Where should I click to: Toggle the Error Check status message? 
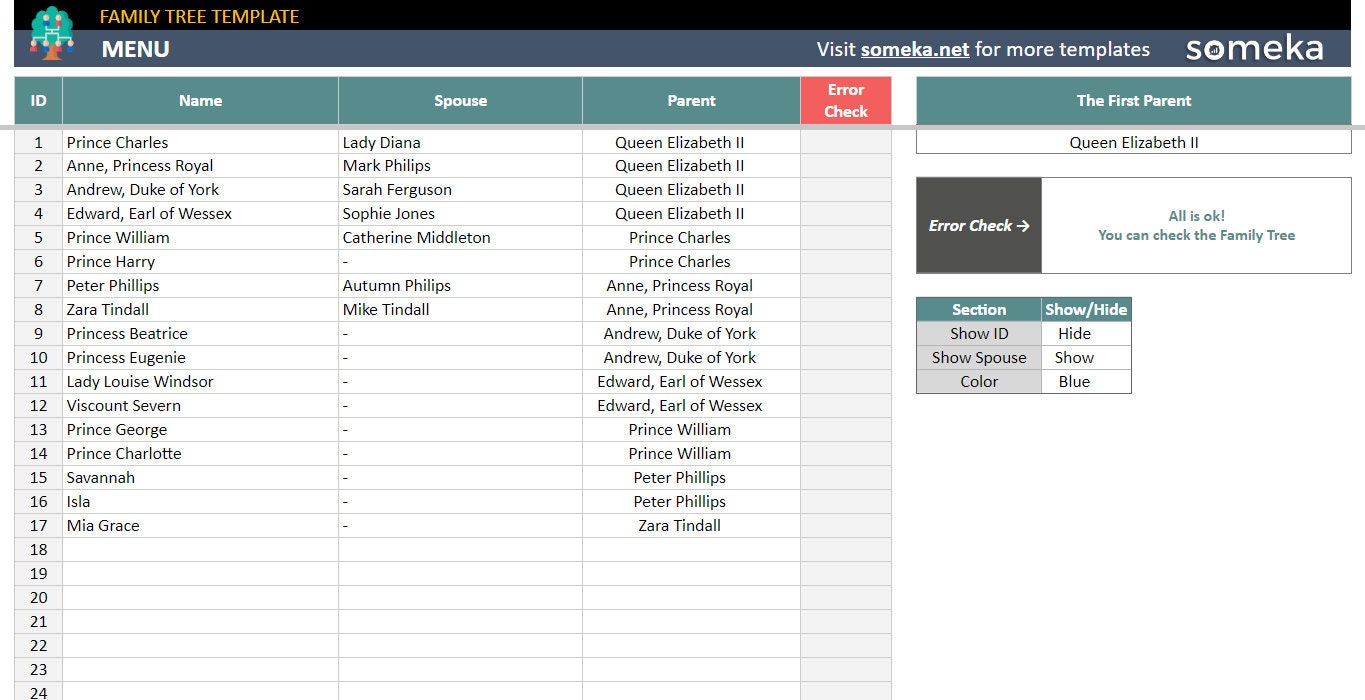click(x=1196, y=225)
